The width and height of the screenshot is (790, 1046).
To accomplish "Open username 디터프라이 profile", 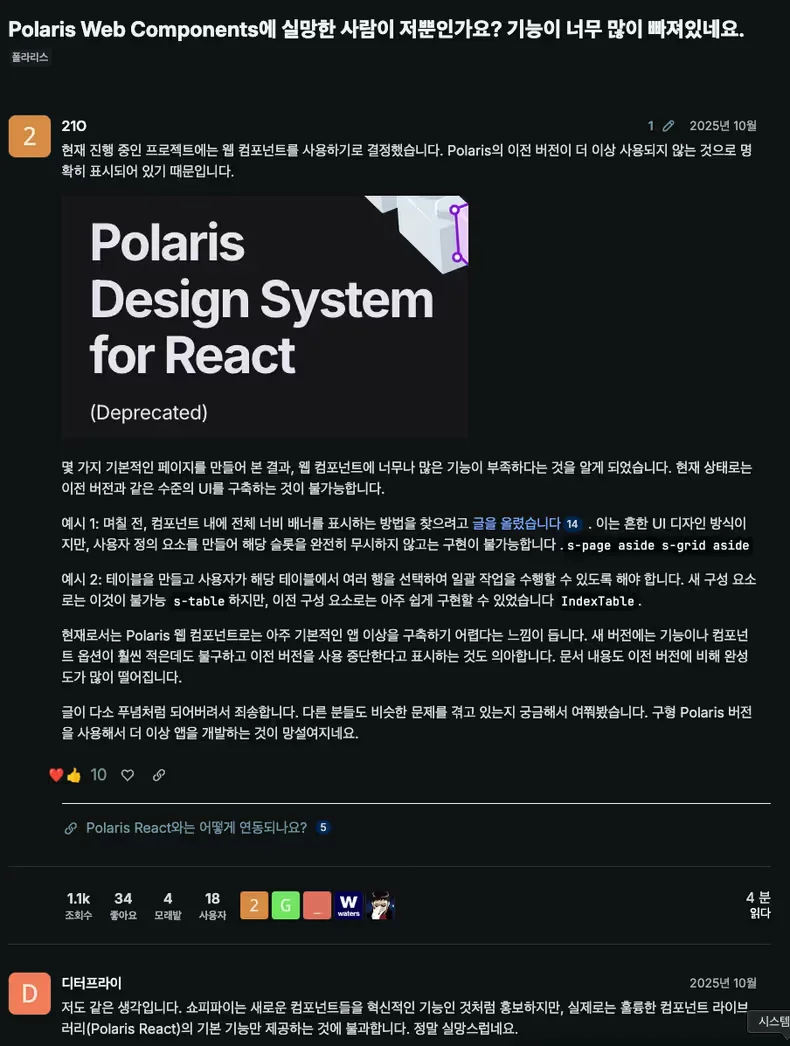I will pyautogui.click(x=91, y=983).
